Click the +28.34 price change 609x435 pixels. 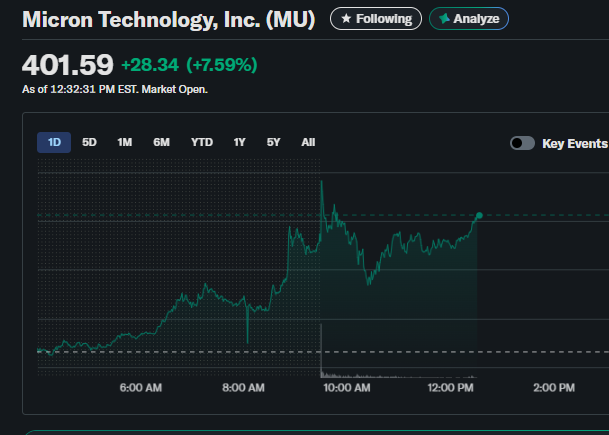150,65
